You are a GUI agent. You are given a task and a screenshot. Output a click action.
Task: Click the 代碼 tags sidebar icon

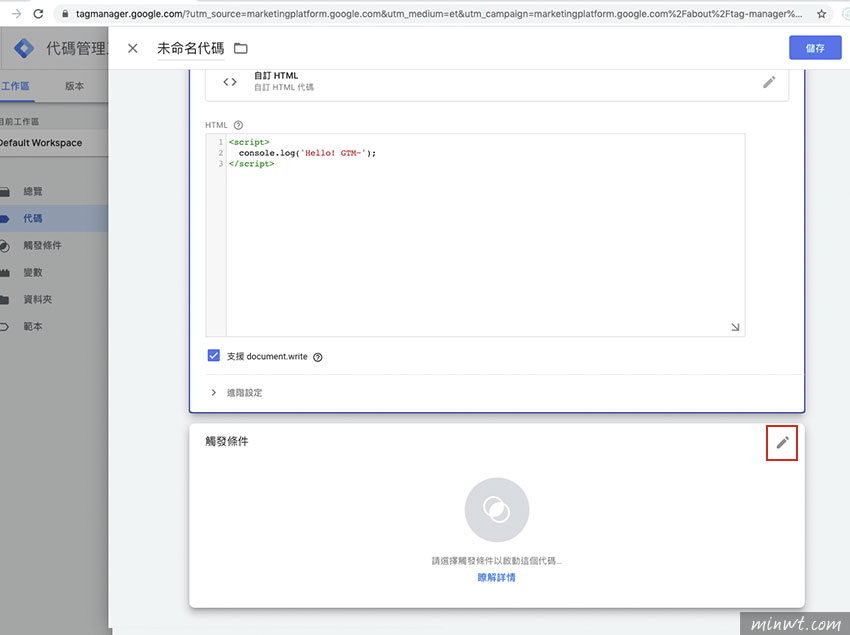coord(4,219)
